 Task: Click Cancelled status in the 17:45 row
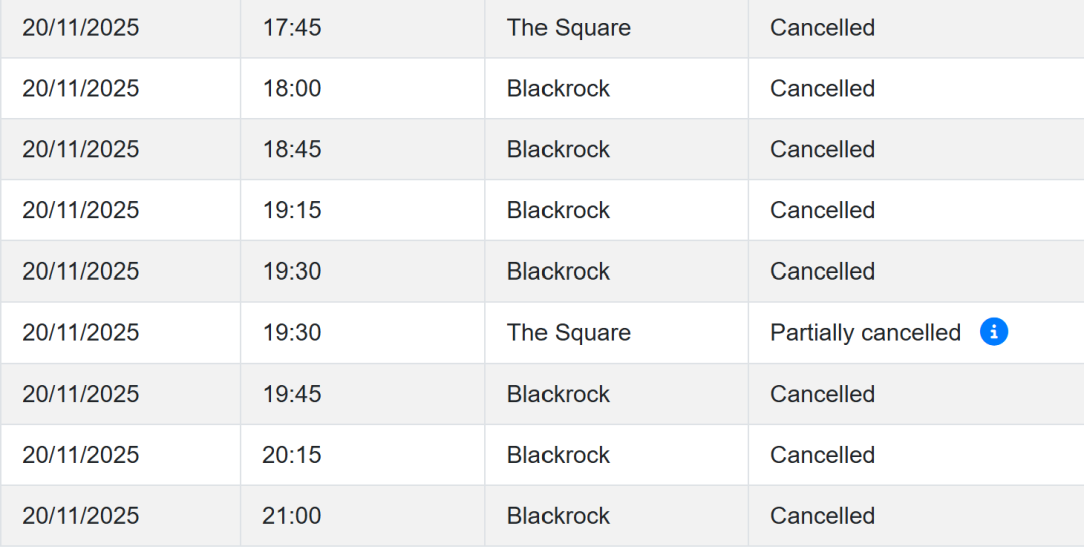tap(823, 28)
